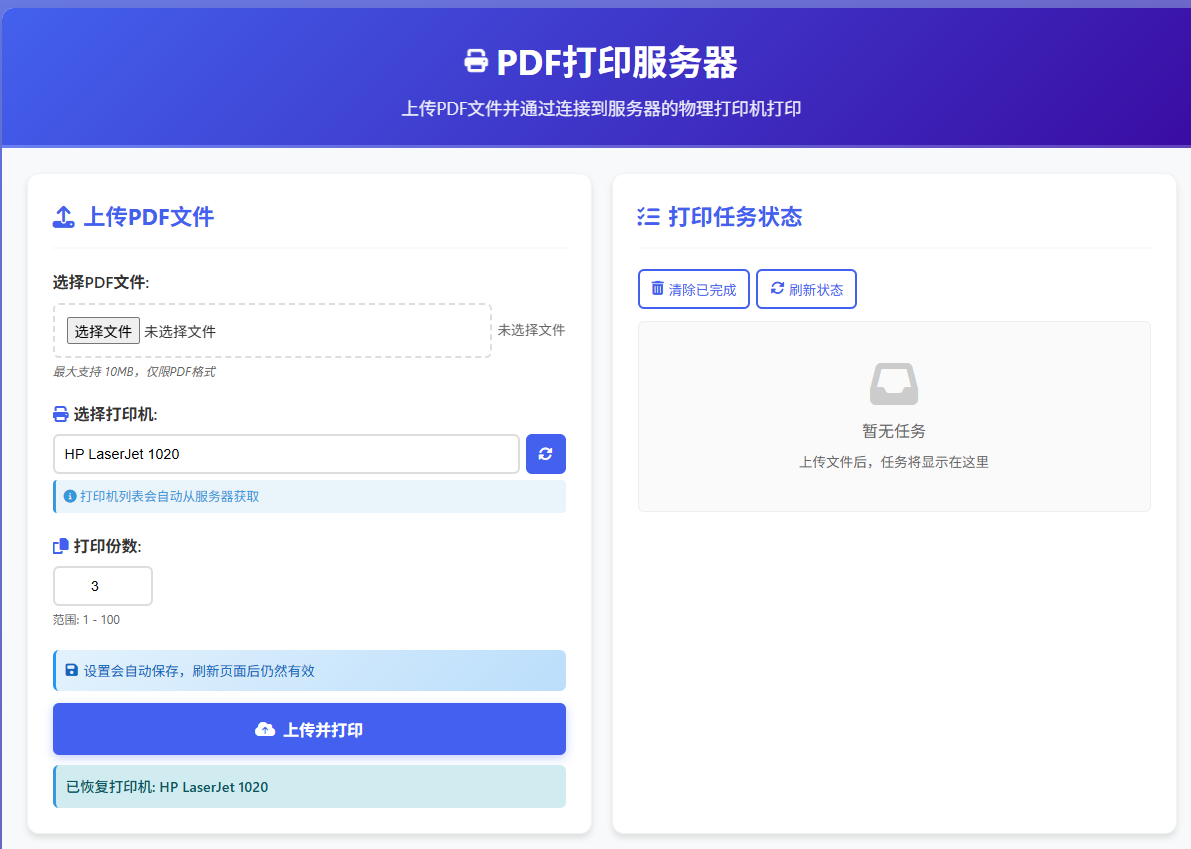Click the 刷新状态 button
Viewport: 1191px width, 849px height.
(806, 289)
